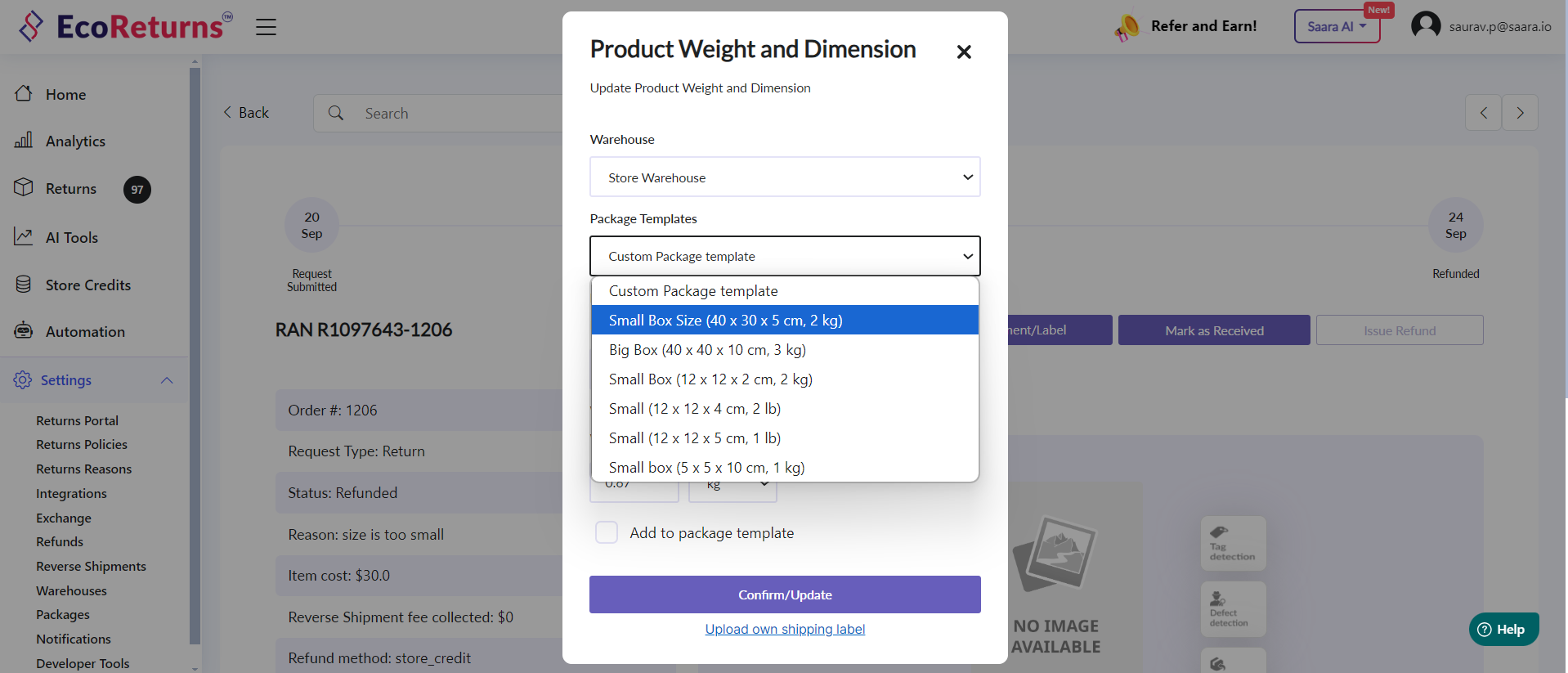This screenshot has height=673, width=1568.
Task: Click the Automation robot icon
Action: [x=24, y=331]
